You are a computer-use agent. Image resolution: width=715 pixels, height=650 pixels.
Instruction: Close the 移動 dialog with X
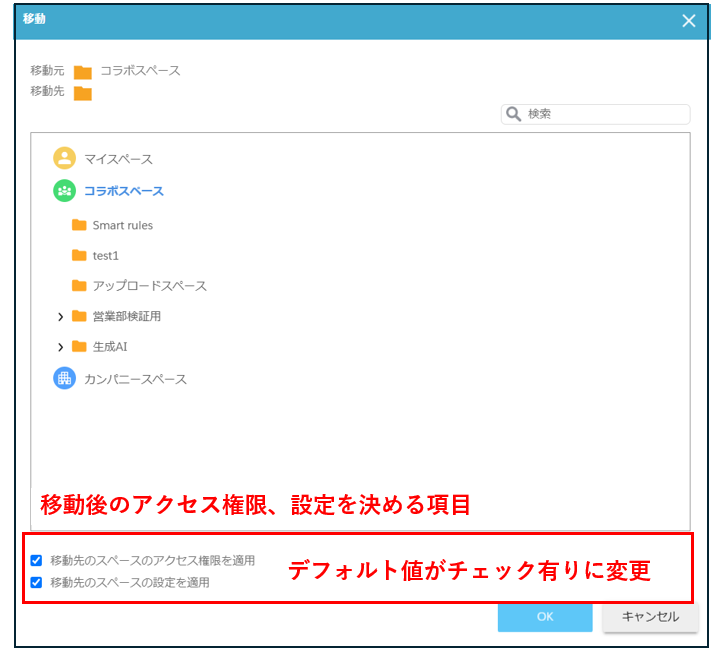coord(689,21)
